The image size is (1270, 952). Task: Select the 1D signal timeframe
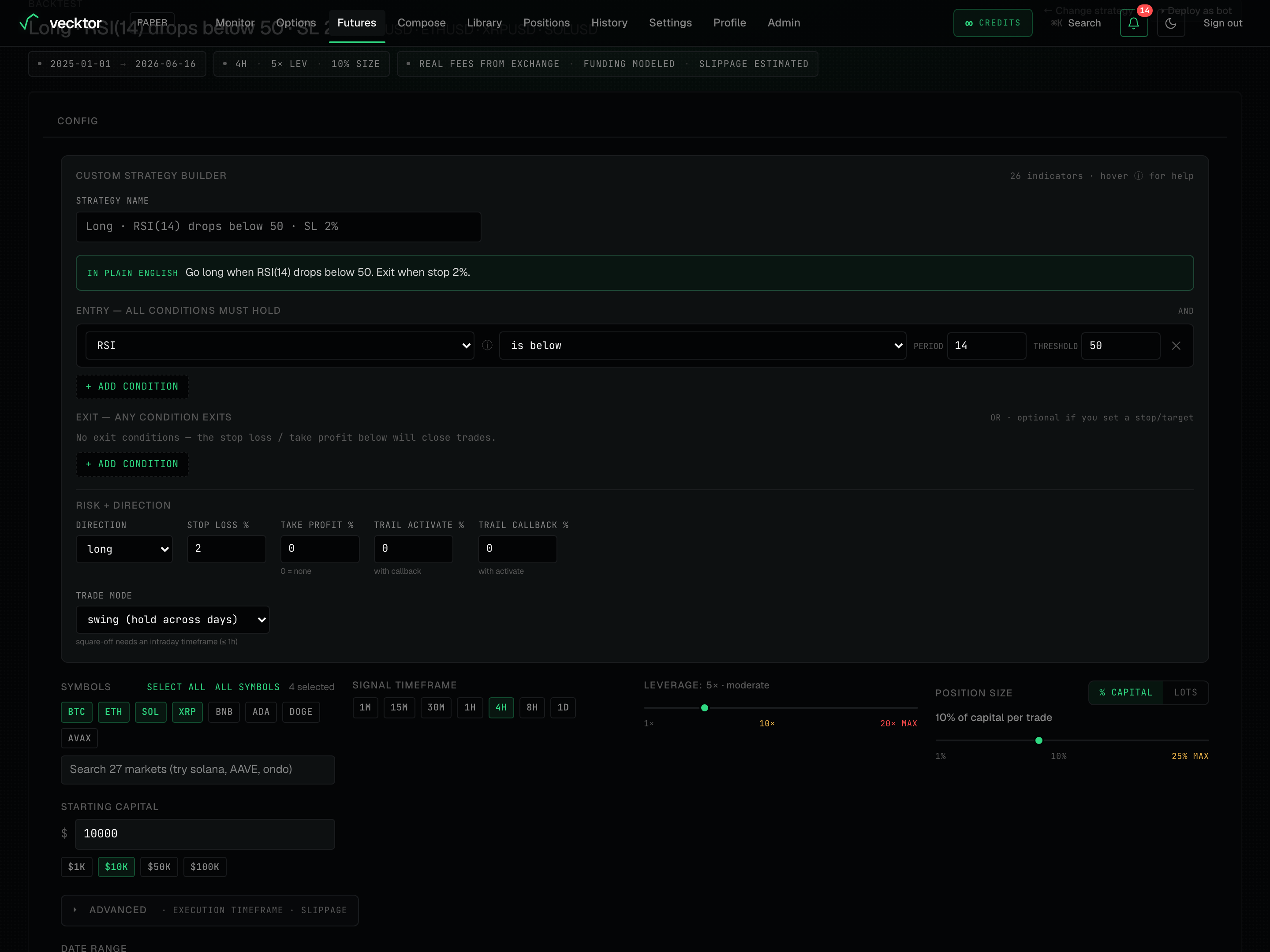click(x=563, y=707)
